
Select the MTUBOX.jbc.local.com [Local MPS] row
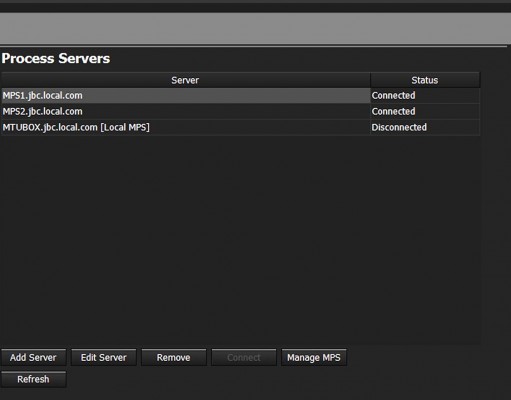(x=240, y=127)
